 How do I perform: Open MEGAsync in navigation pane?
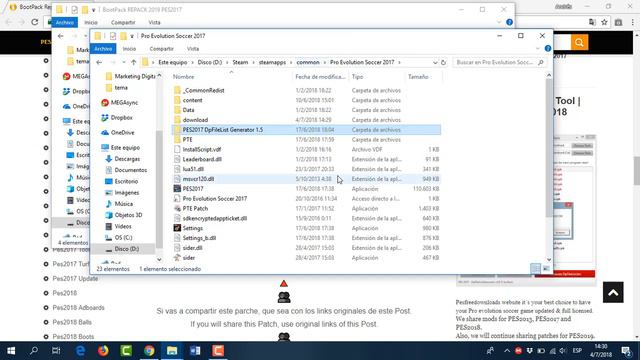[x=124, y=103]
